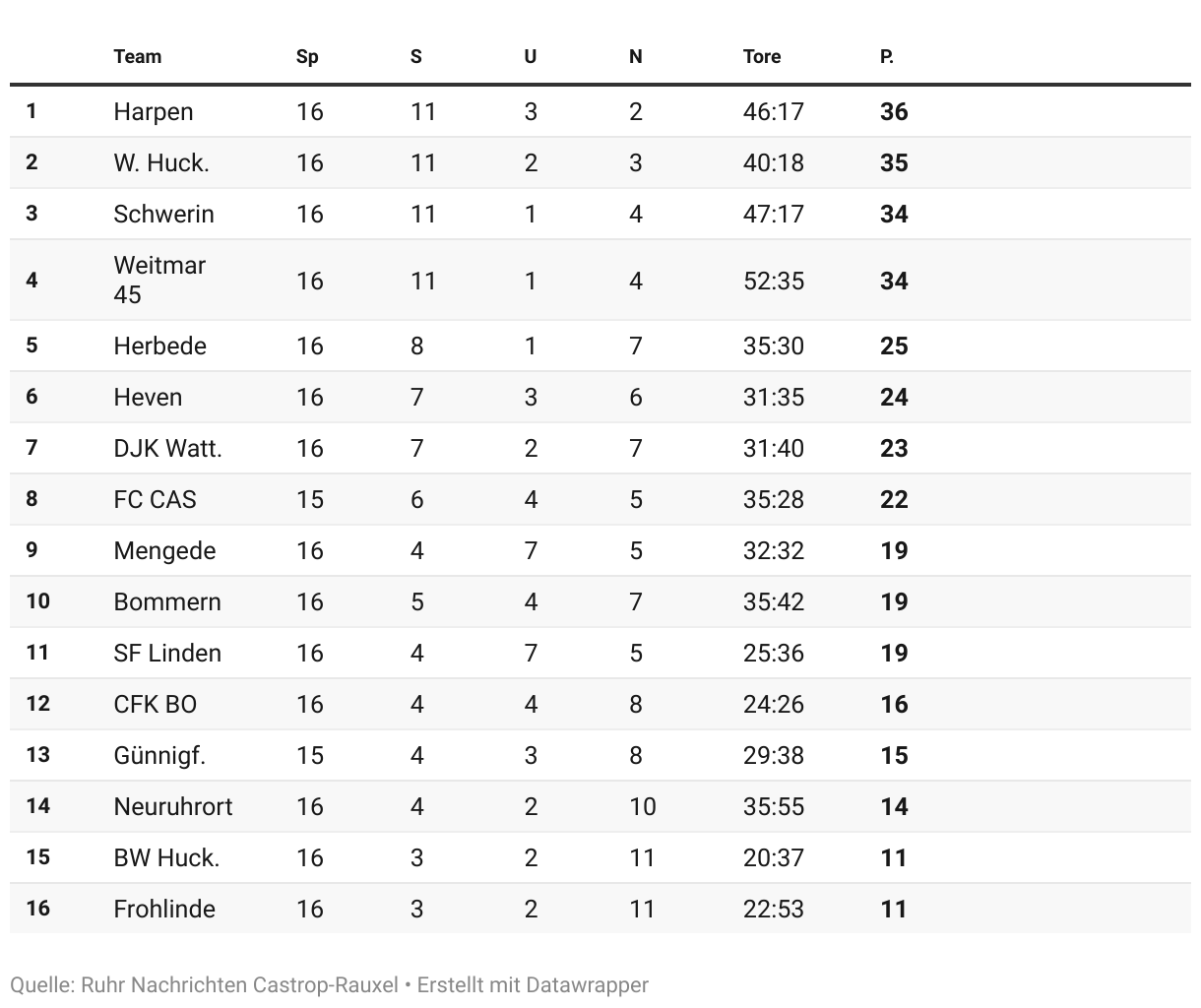Image resolution: width=1201 pixels, height=1008 pixels.
Task: Click the P. points column header
Action: pyautogui.click(x=886, y=56)
